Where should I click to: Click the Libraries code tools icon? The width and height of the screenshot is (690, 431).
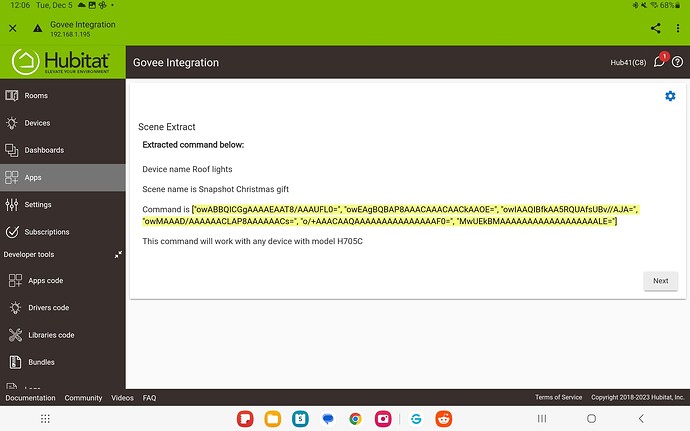coord(15,335)
